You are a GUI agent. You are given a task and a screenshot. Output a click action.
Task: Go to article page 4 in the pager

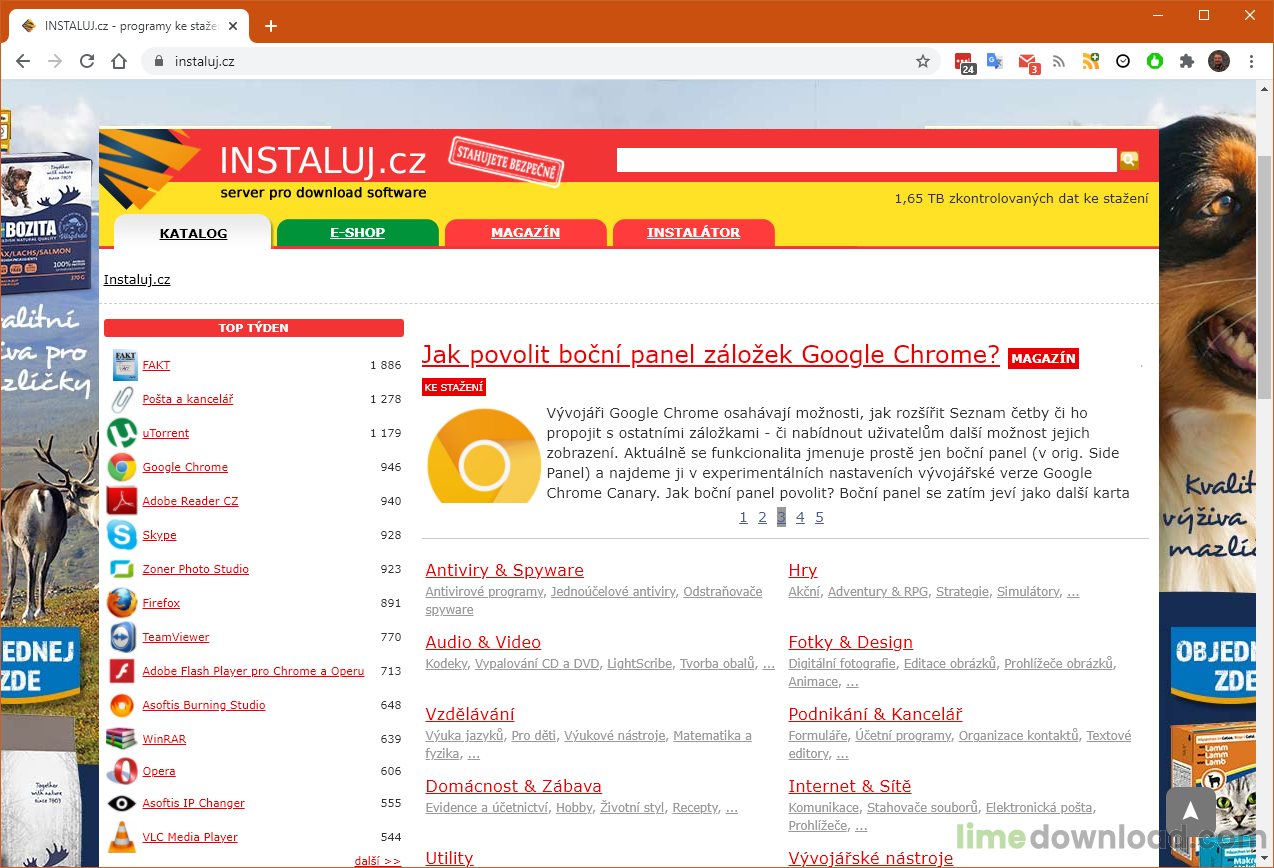[800, 517]
